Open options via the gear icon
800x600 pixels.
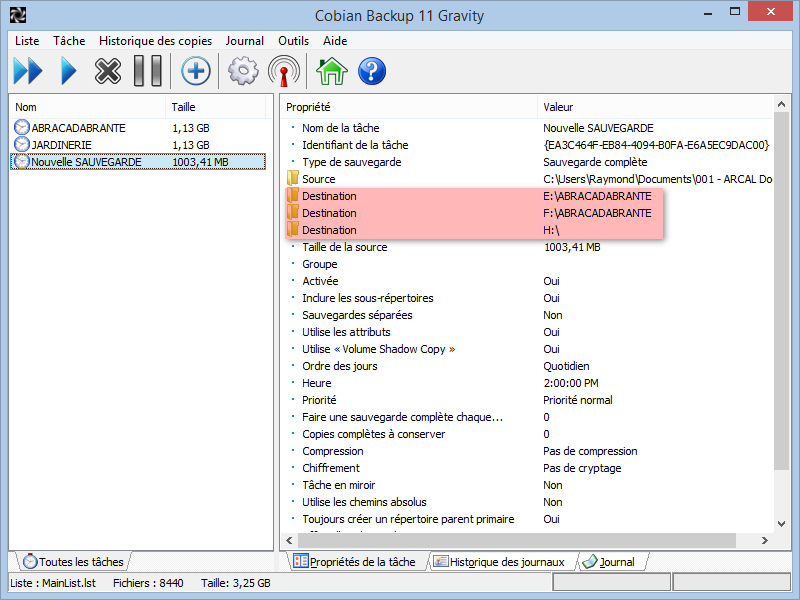[x=243, y=71]
